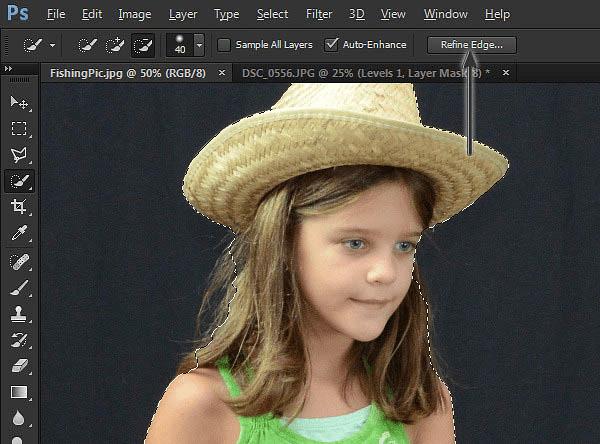Select the Eraser tool
The image size is (600, 444).
point(19,366)
